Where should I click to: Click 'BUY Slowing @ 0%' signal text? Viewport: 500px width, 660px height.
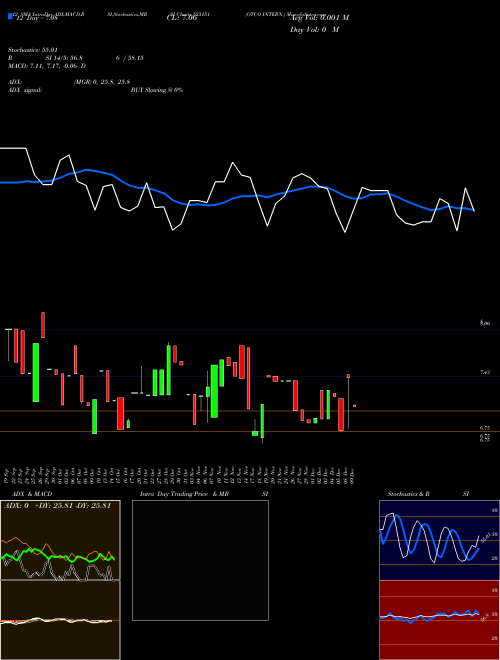point(157,90)
